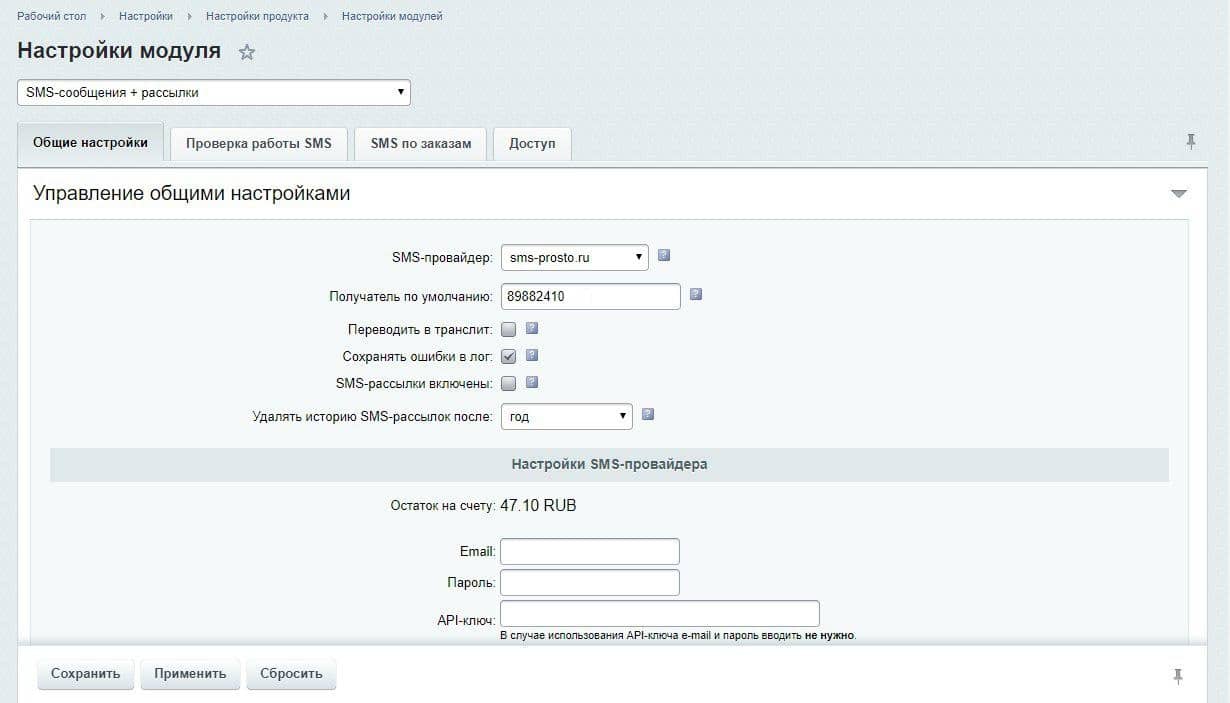Click help icon beside SMS-рассылки включены
Viewport: 1230px width, 703px height.
coord(532,382)
